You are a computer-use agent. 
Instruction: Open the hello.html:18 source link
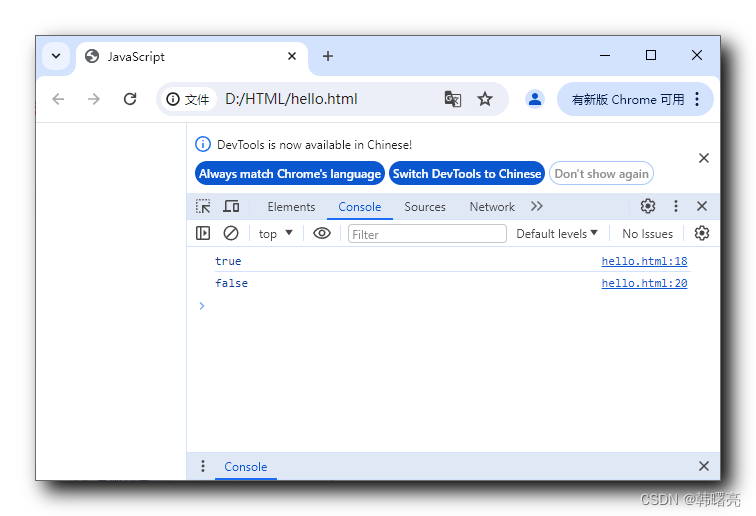[x=644, y=261]
